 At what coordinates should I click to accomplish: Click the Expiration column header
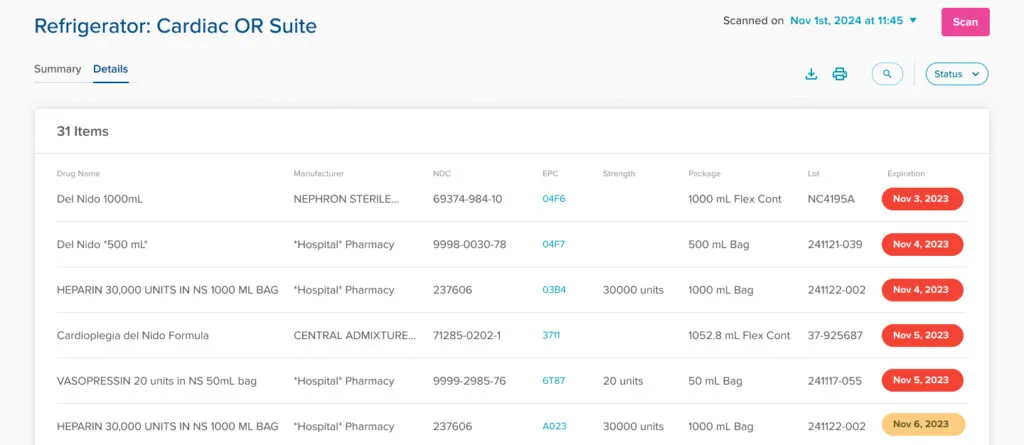click(905, 174)
